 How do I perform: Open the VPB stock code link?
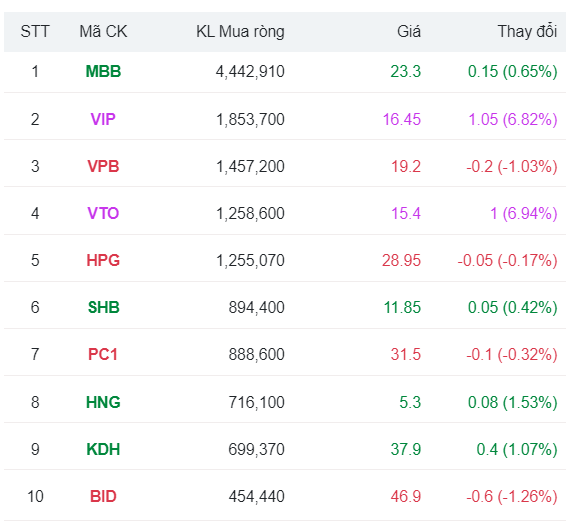point(103,166)
